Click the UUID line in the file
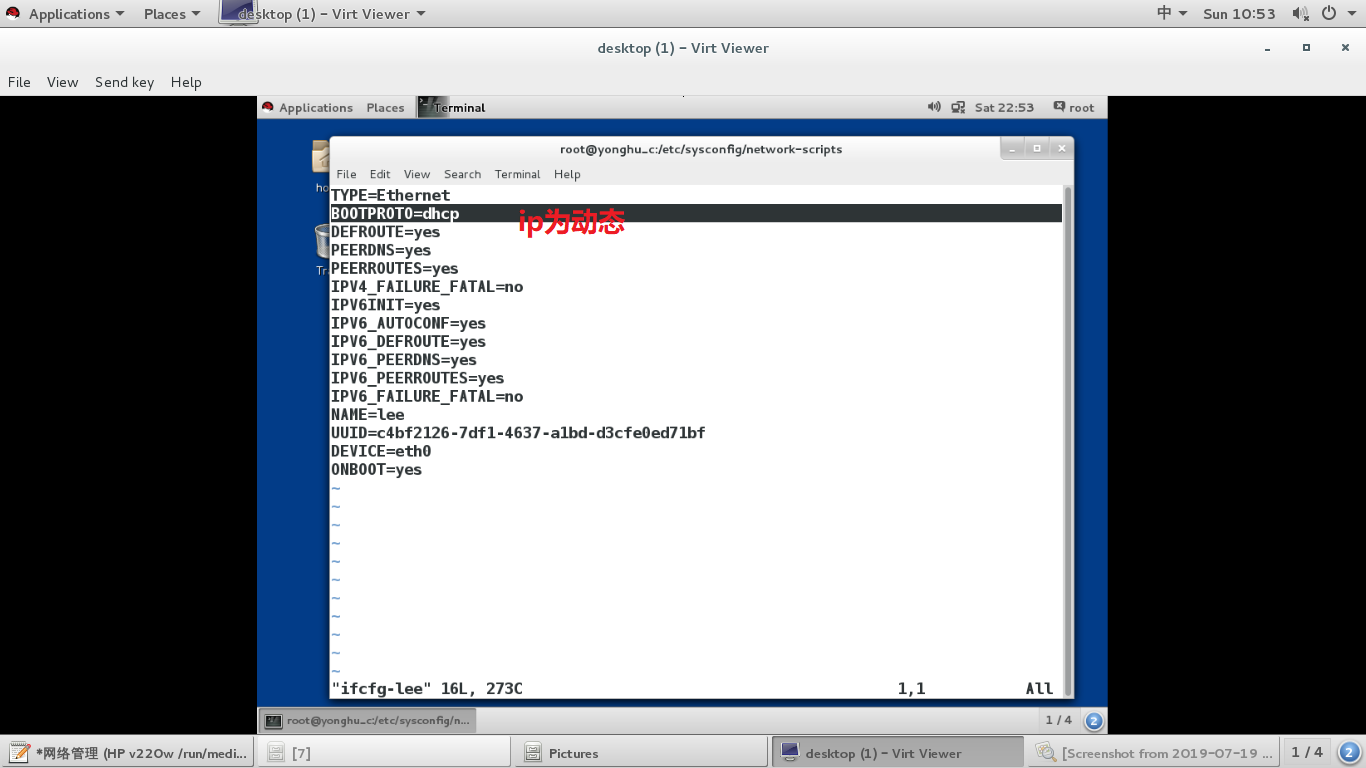The width and height of the screenshot is (1366, 768). (x=518, y=432)
